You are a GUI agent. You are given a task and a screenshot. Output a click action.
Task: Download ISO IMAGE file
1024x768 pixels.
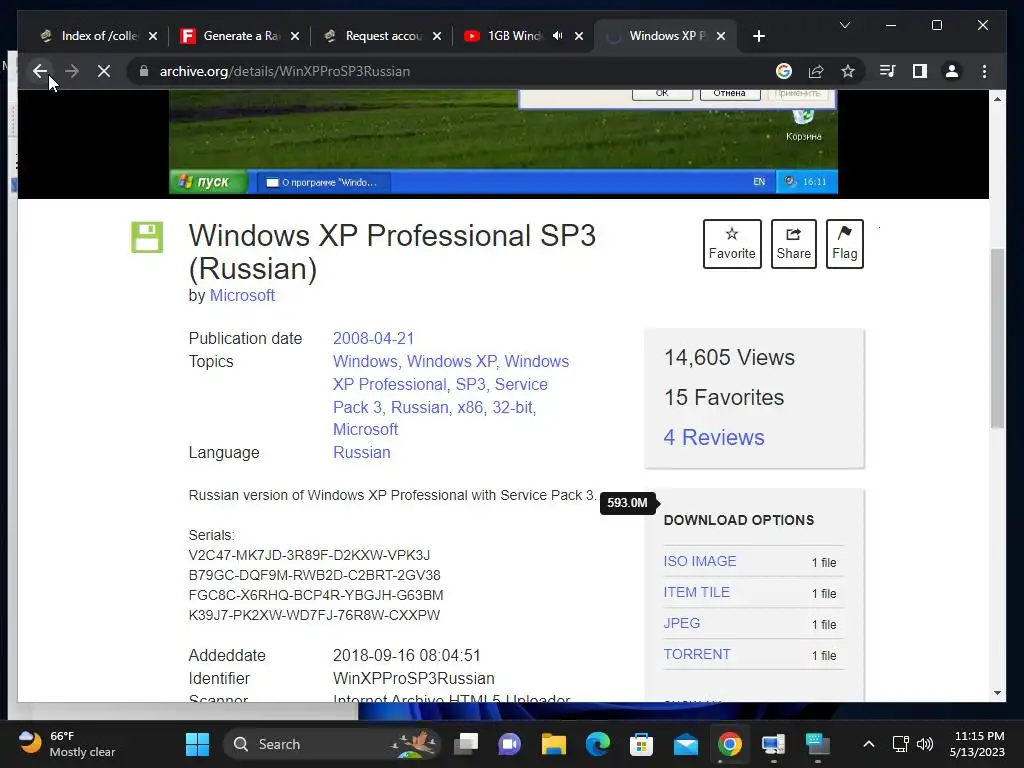click(x=699, y=561)
